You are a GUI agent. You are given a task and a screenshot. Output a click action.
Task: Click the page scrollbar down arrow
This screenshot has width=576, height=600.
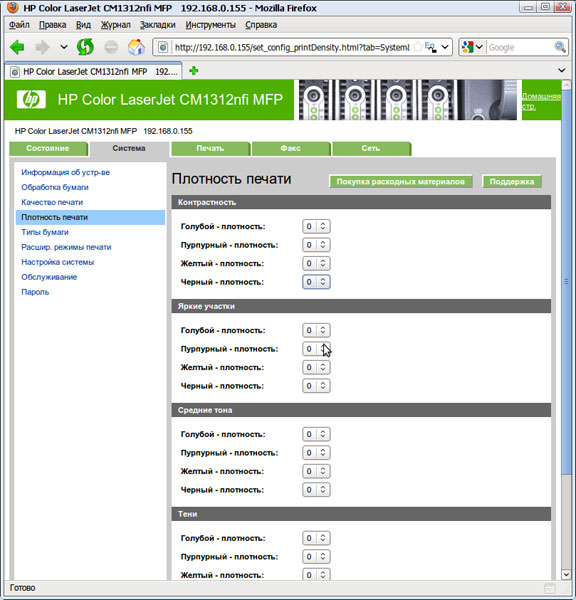coord(566,574)
